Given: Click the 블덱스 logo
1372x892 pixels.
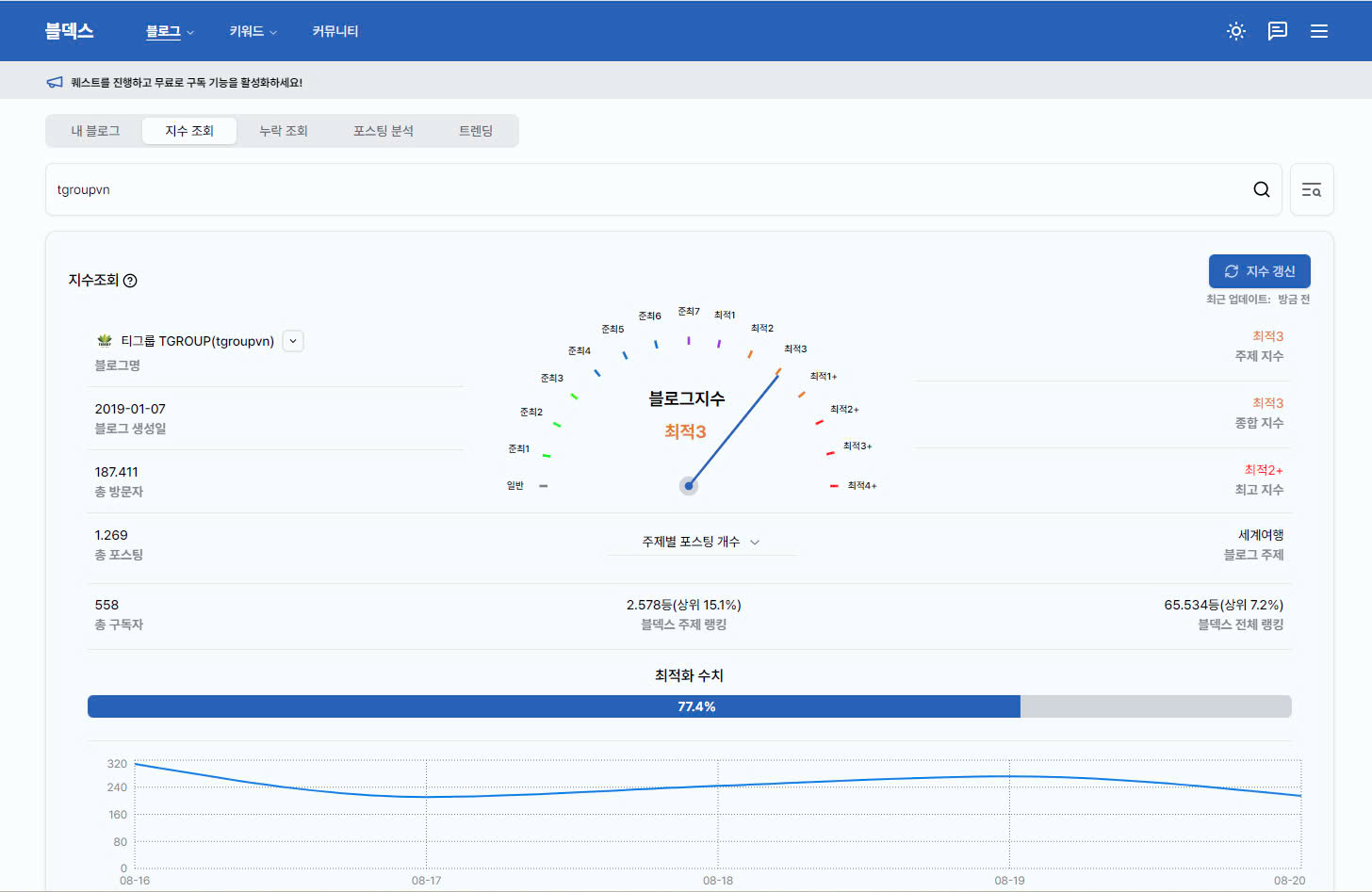Looking at the screenshot, I should pos(69,30).
